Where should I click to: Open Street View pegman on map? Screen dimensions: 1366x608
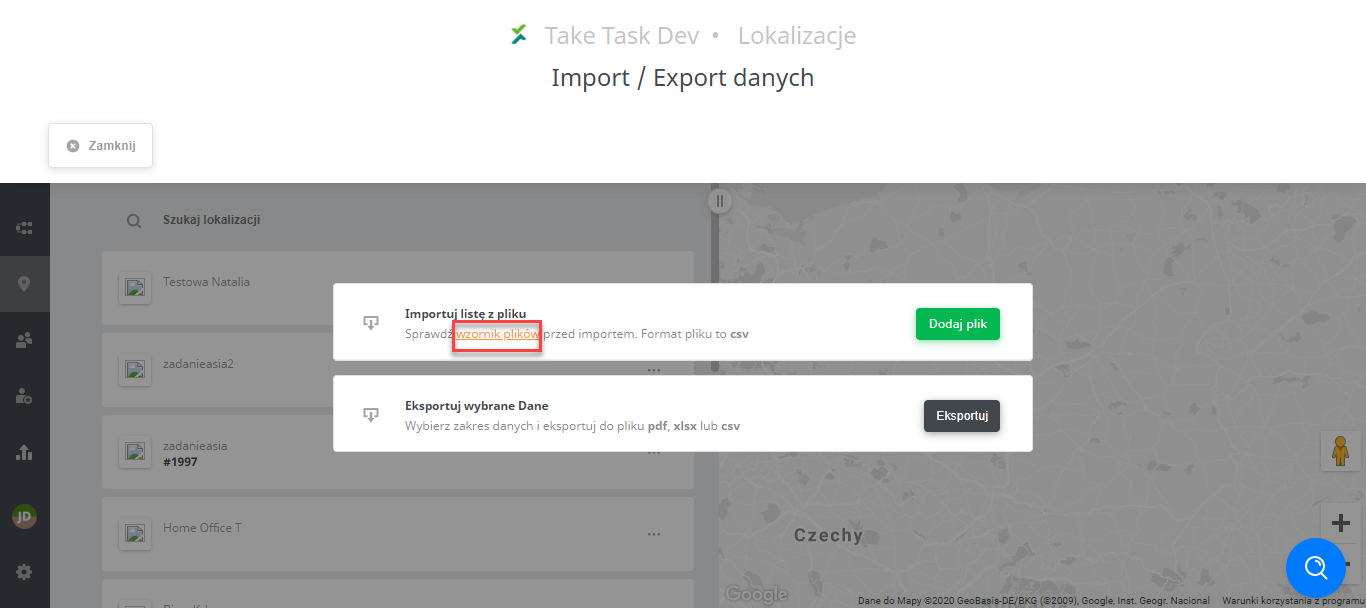1341,451
